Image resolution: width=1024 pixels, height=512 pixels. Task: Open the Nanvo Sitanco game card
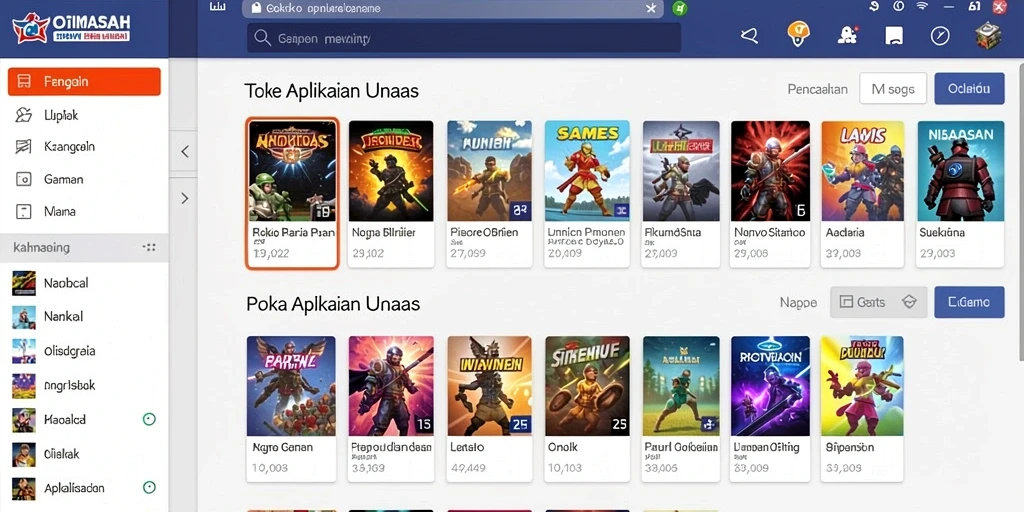click(770, 194)
